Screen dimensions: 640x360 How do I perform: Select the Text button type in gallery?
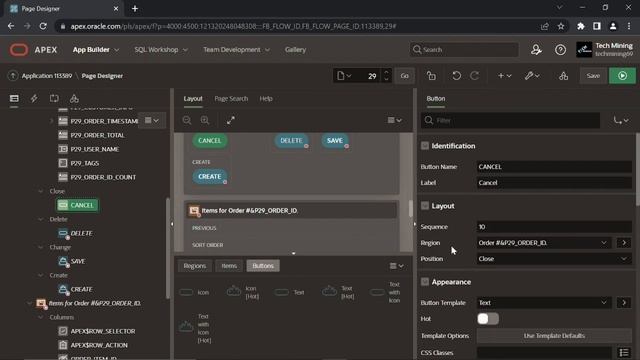pyautogui.click(x=289, y=292)
